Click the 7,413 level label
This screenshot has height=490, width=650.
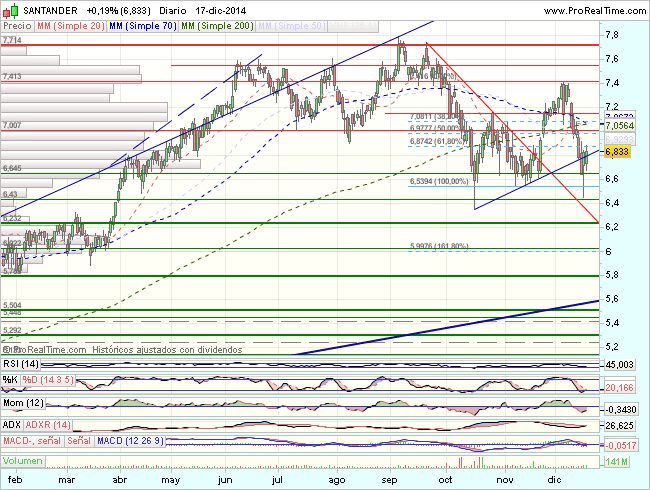click(12, 76)
